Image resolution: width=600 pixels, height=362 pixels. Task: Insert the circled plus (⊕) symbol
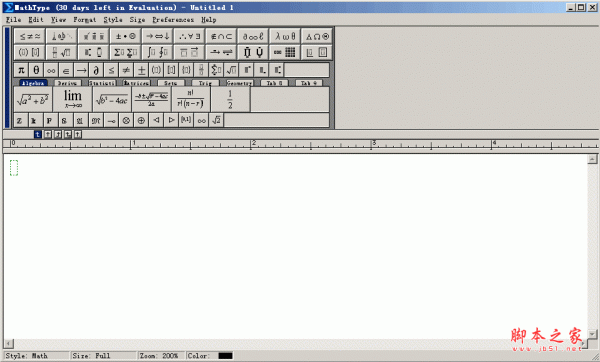(x=141, y=121)
